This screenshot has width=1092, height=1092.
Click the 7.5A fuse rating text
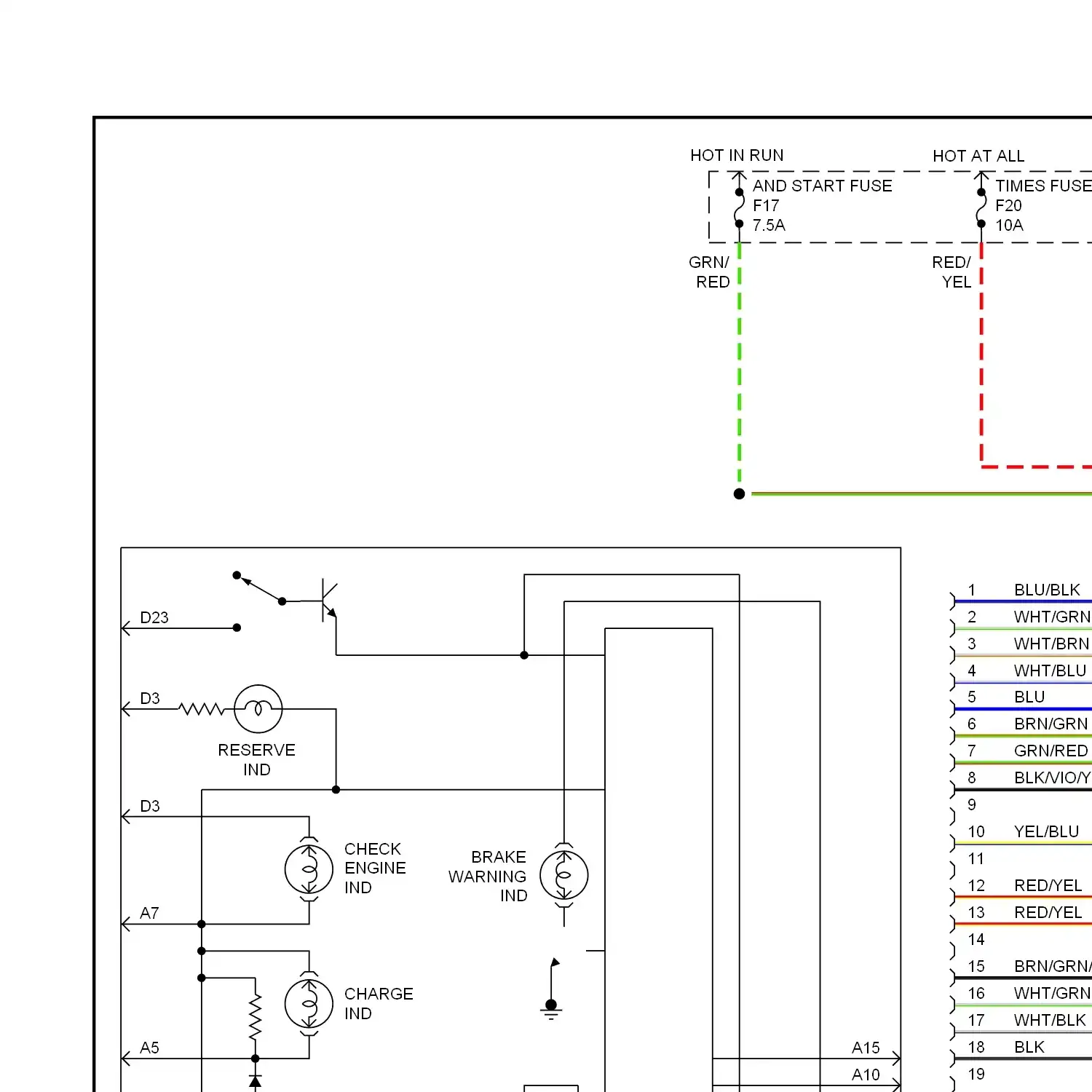pyautogui.click(x=769, y=225)
